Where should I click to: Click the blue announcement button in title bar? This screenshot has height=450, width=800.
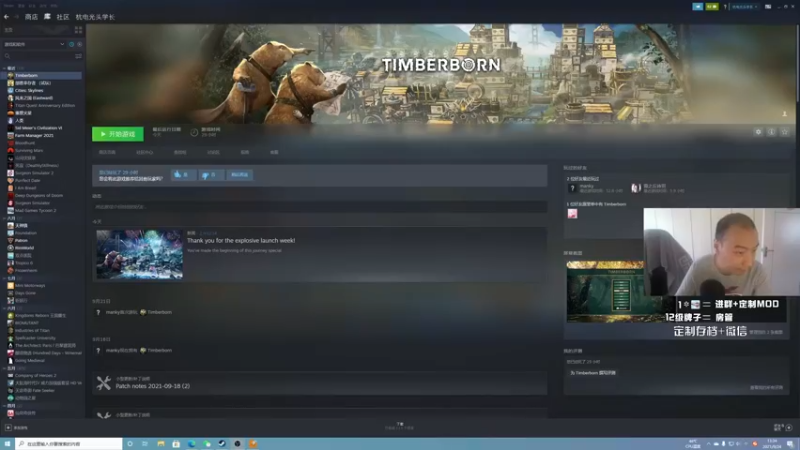tap(697, 7)
